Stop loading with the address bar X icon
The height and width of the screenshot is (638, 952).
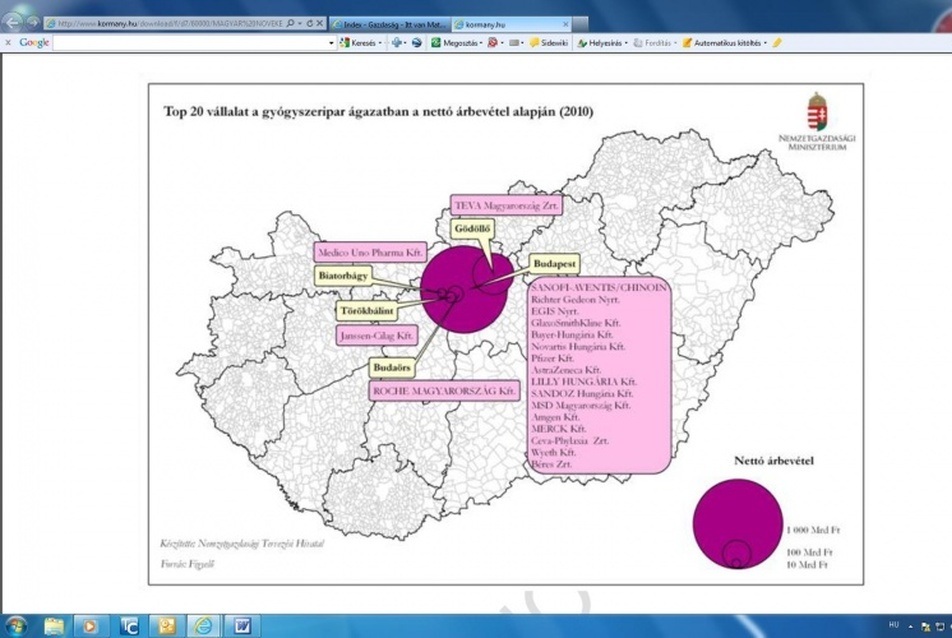(x=319, y=24)
